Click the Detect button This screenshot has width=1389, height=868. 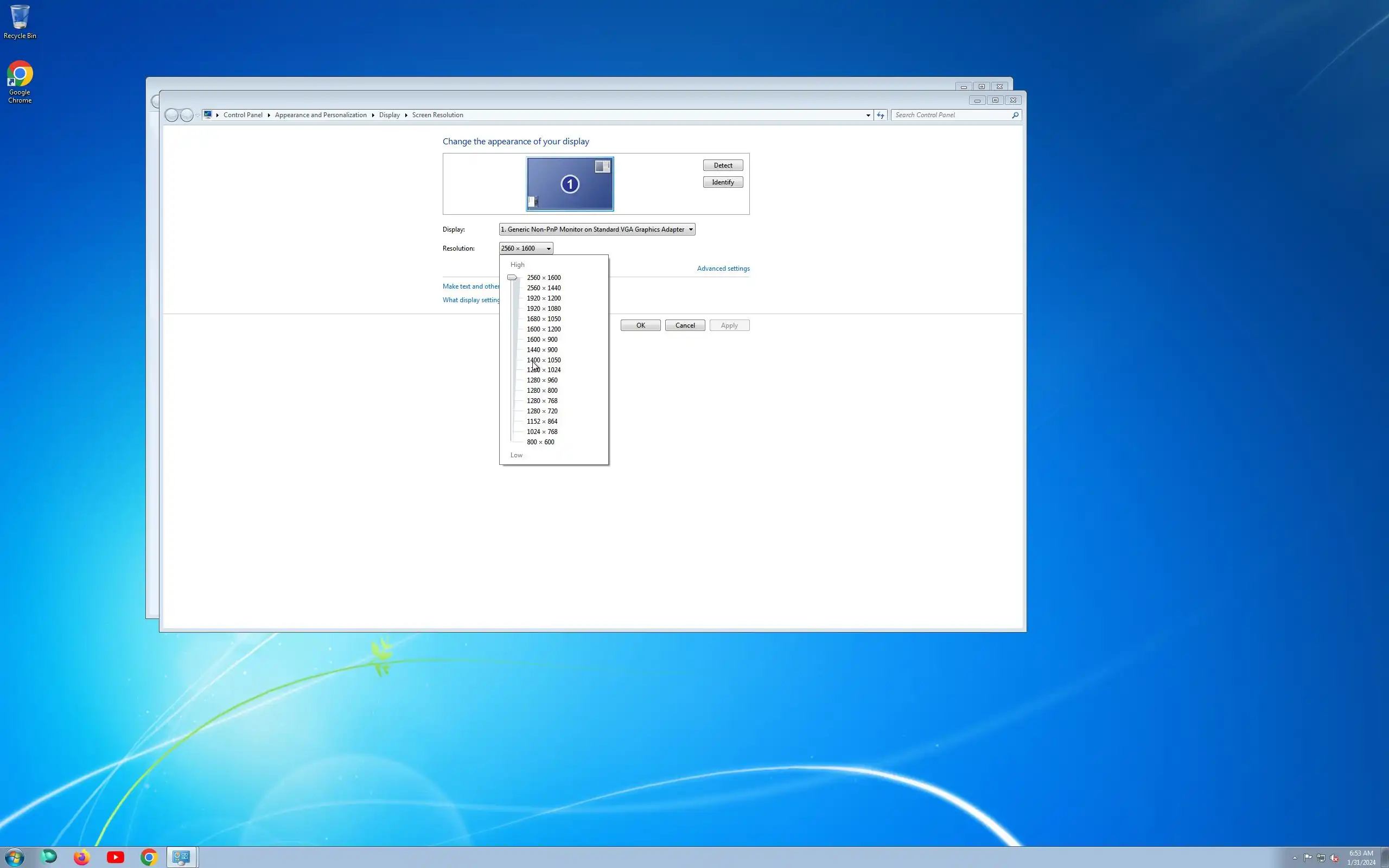[723, 165]
